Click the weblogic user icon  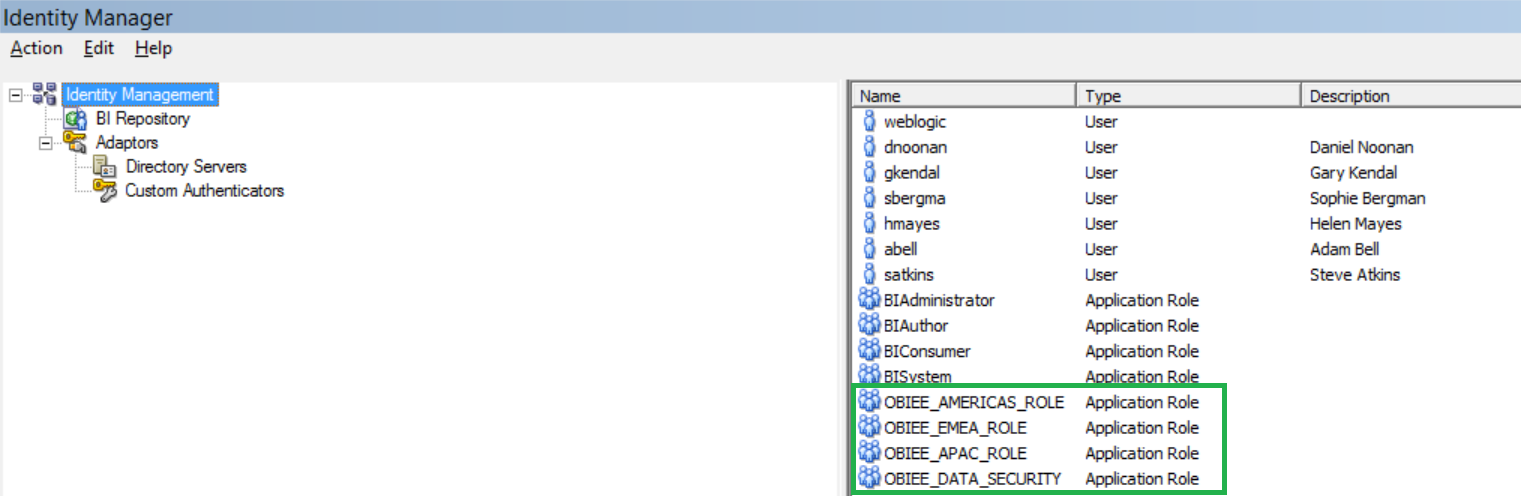(869, 122)
